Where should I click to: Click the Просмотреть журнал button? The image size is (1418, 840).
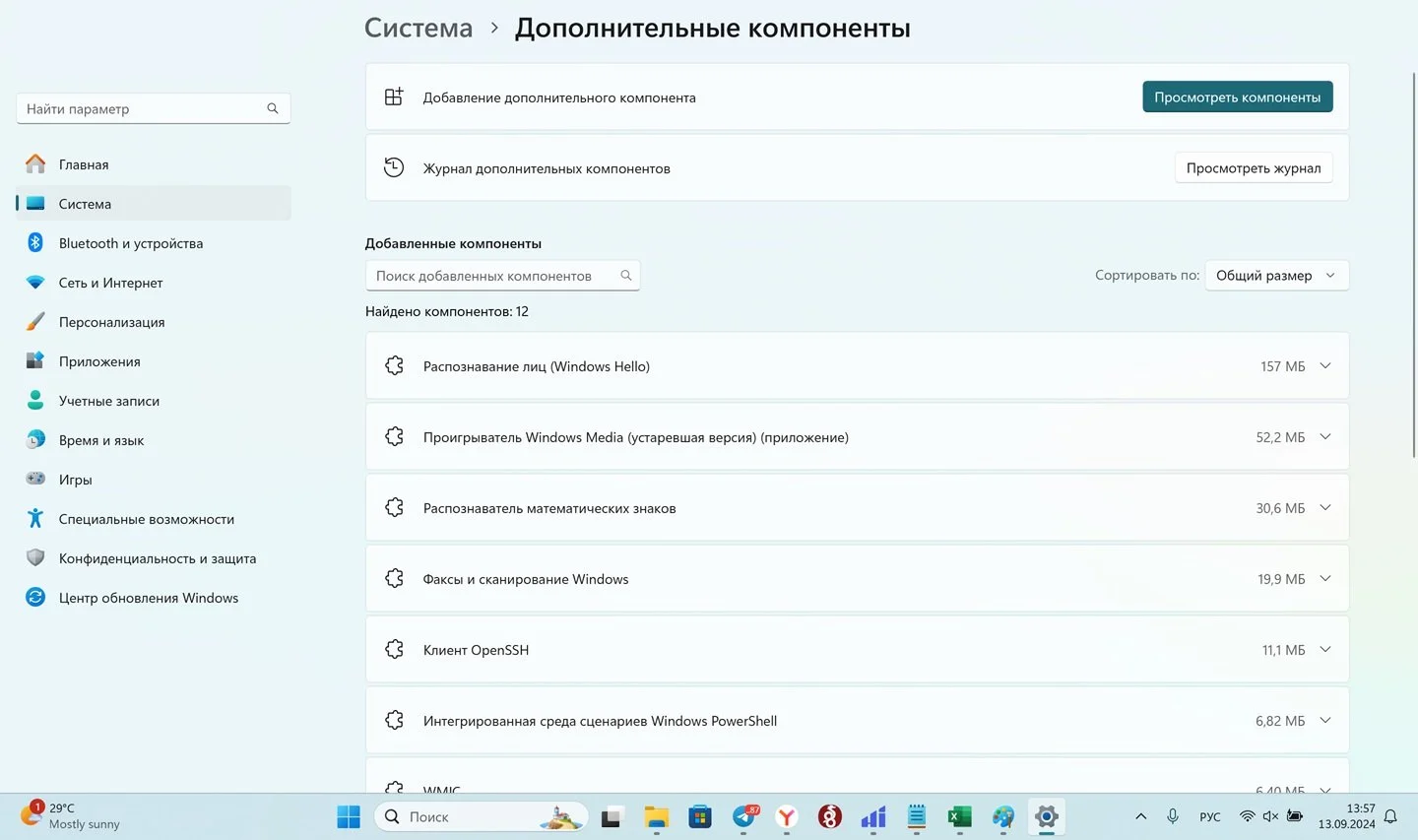[x=1254, y=167]
